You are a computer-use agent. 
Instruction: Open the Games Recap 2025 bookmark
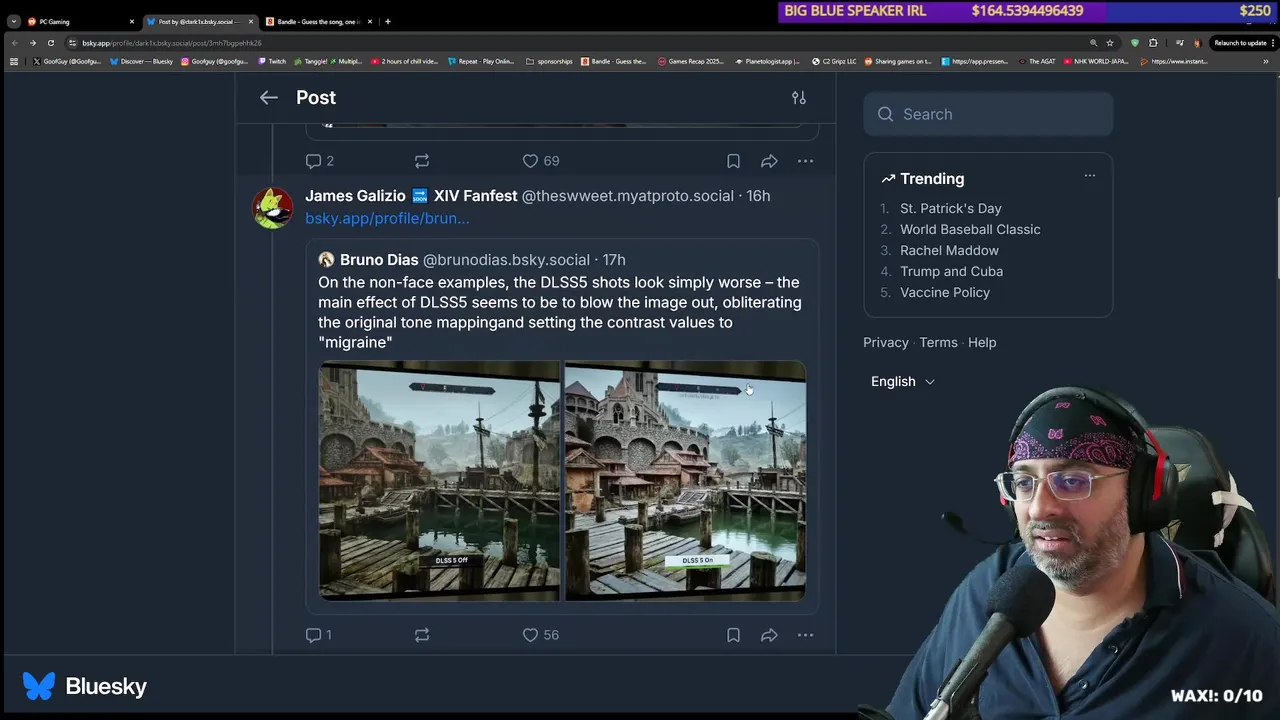(x=691, y=61)
